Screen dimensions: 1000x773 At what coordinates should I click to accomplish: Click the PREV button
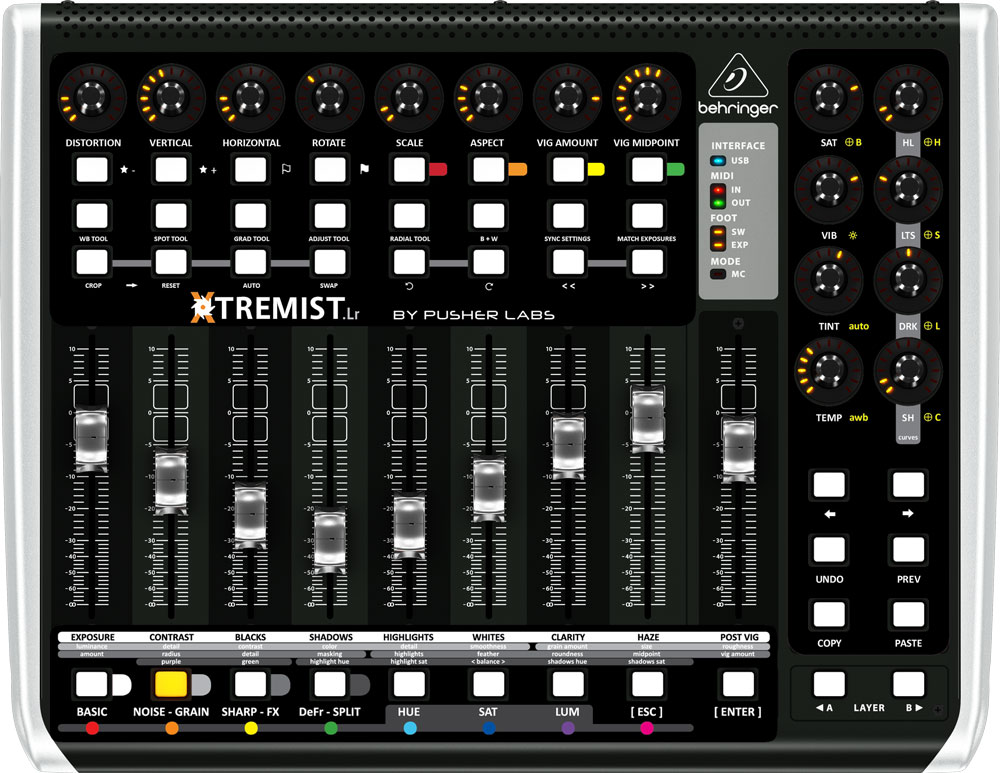(x=908, y=549)
